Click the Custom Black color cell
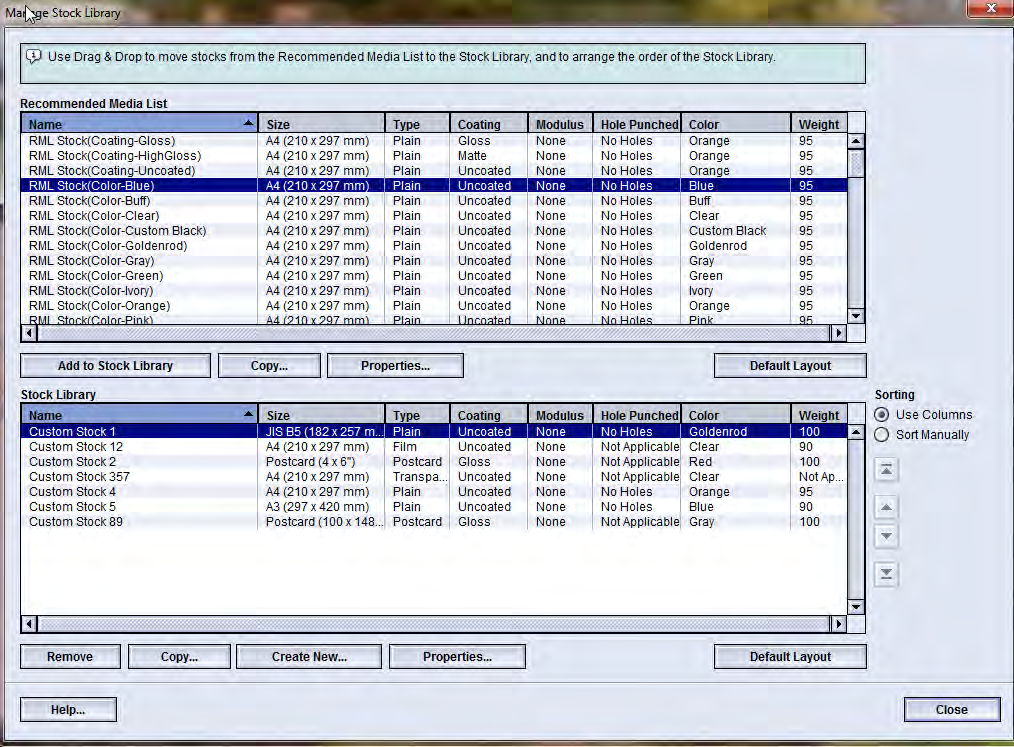1014x747 pixels. pos(736,231)
